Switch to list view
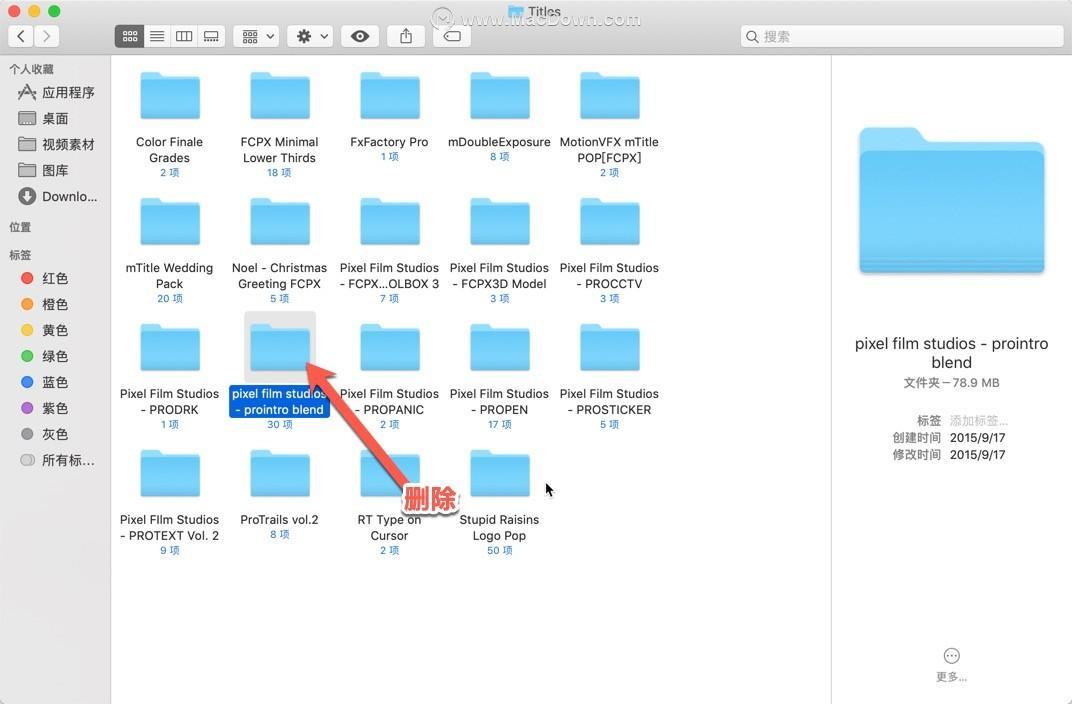 pyautogui.click(x=157, y=36)
